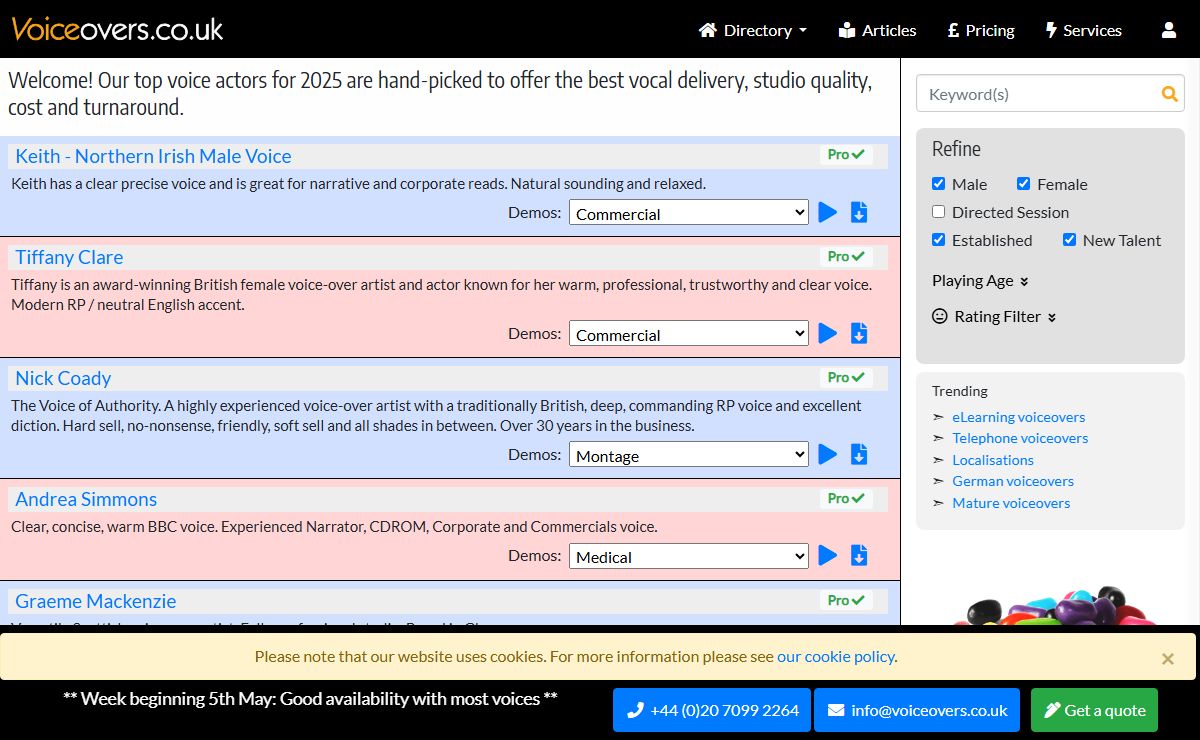Click the Voiceovers.co.uk logo

tap(117, 29)
